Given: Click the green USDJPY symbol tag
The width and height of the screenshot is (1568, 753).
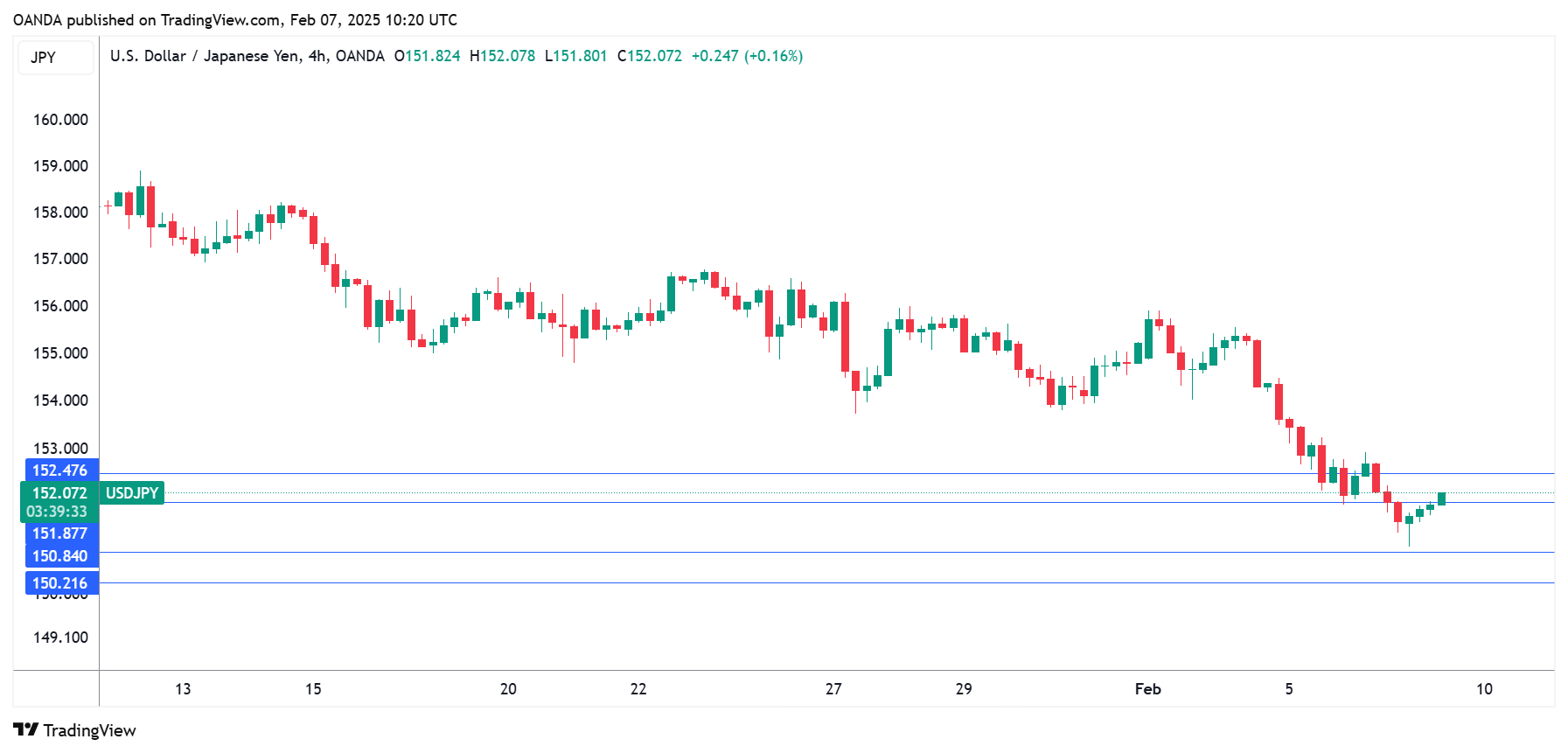Looking at the screenshot, I should click(132, 493).
